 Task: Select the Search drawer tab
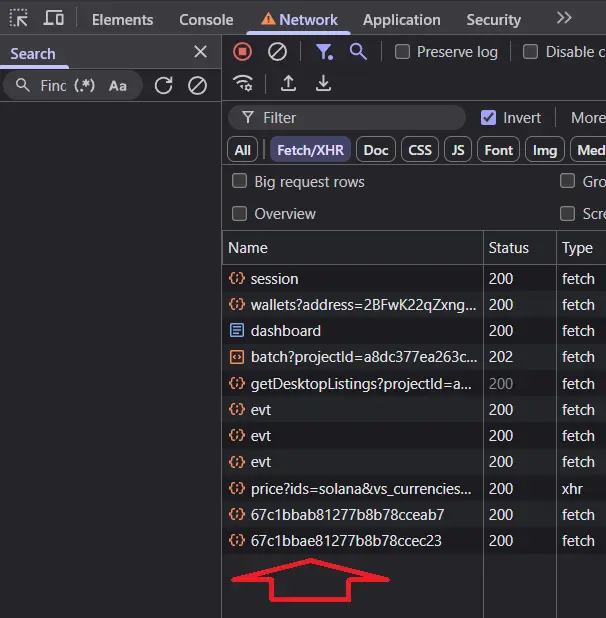click(33, 54)
